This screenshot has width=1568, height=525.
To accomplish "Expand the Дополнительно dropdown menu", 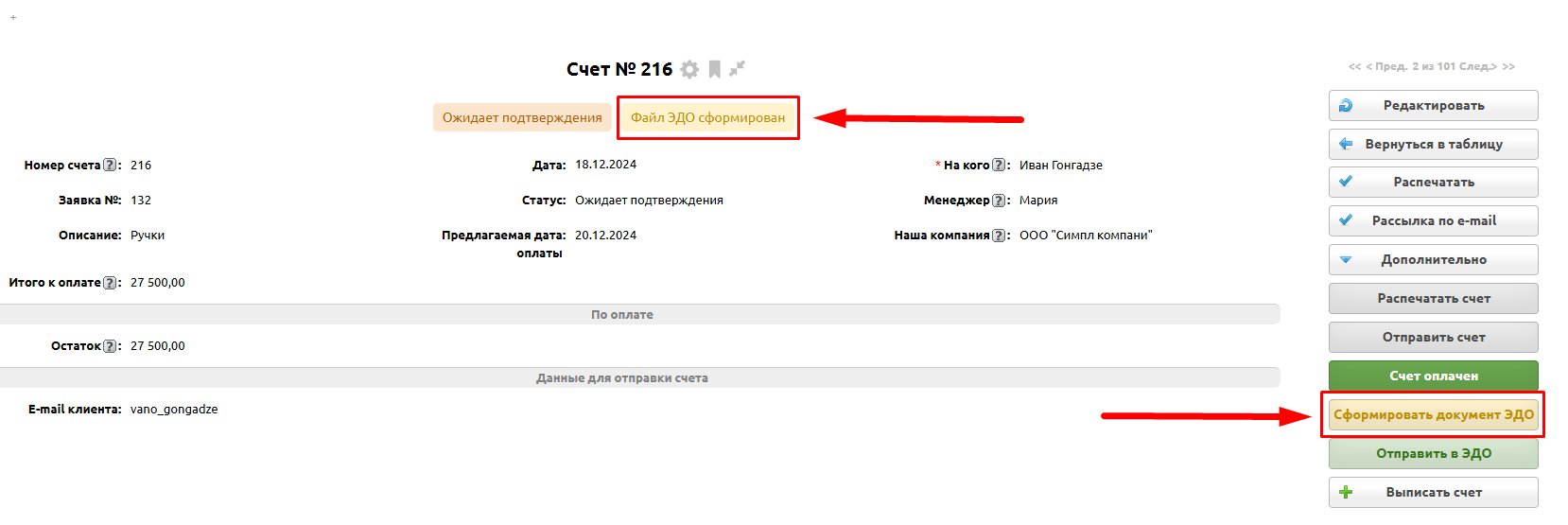I will (1433, 260).
